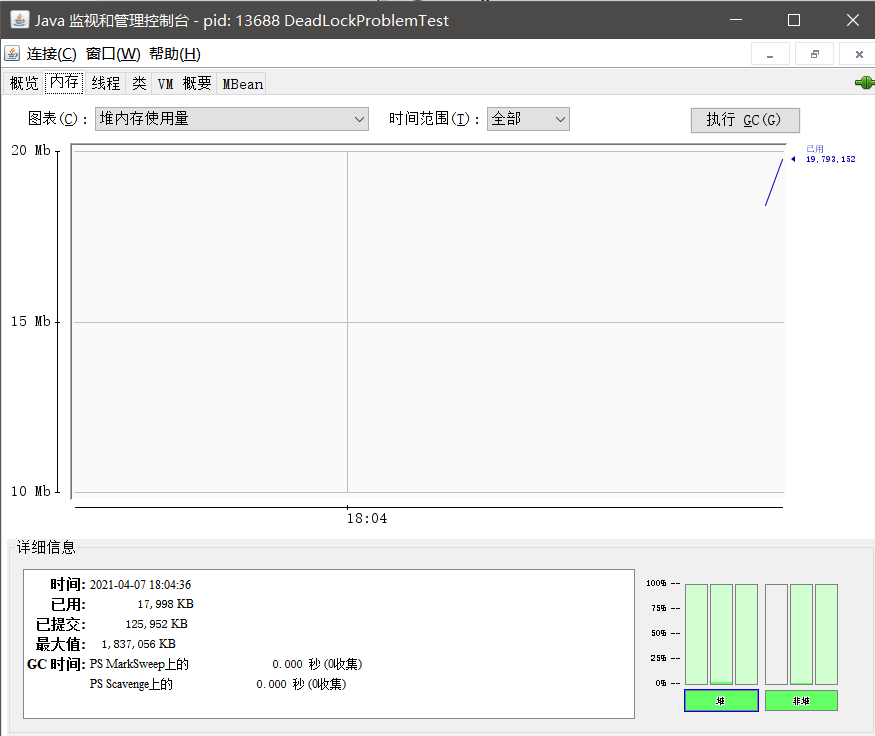
Task: Click the PS MarkSweep上的 GC time entry
Action: point(226,664)
